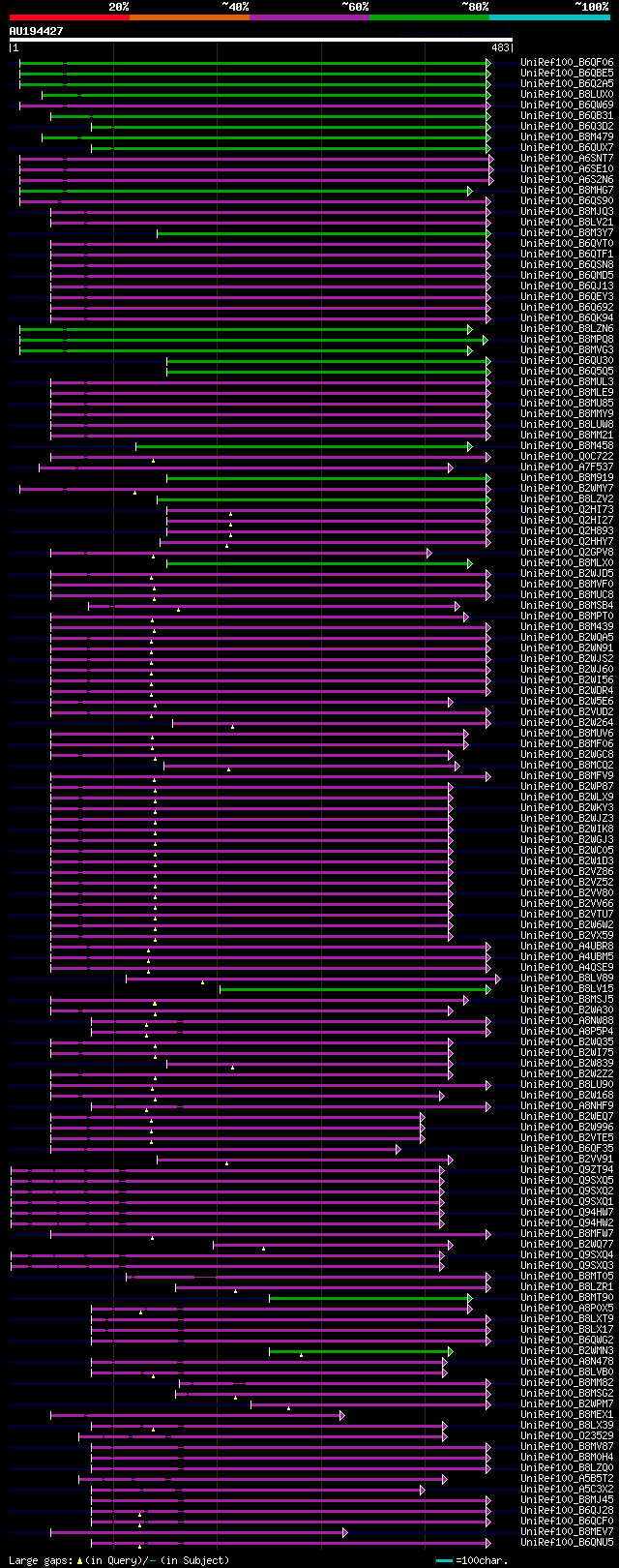Open the UniRef100_B6QU30 entry
Screen dimensions: 619x1568
click(567, 360)
